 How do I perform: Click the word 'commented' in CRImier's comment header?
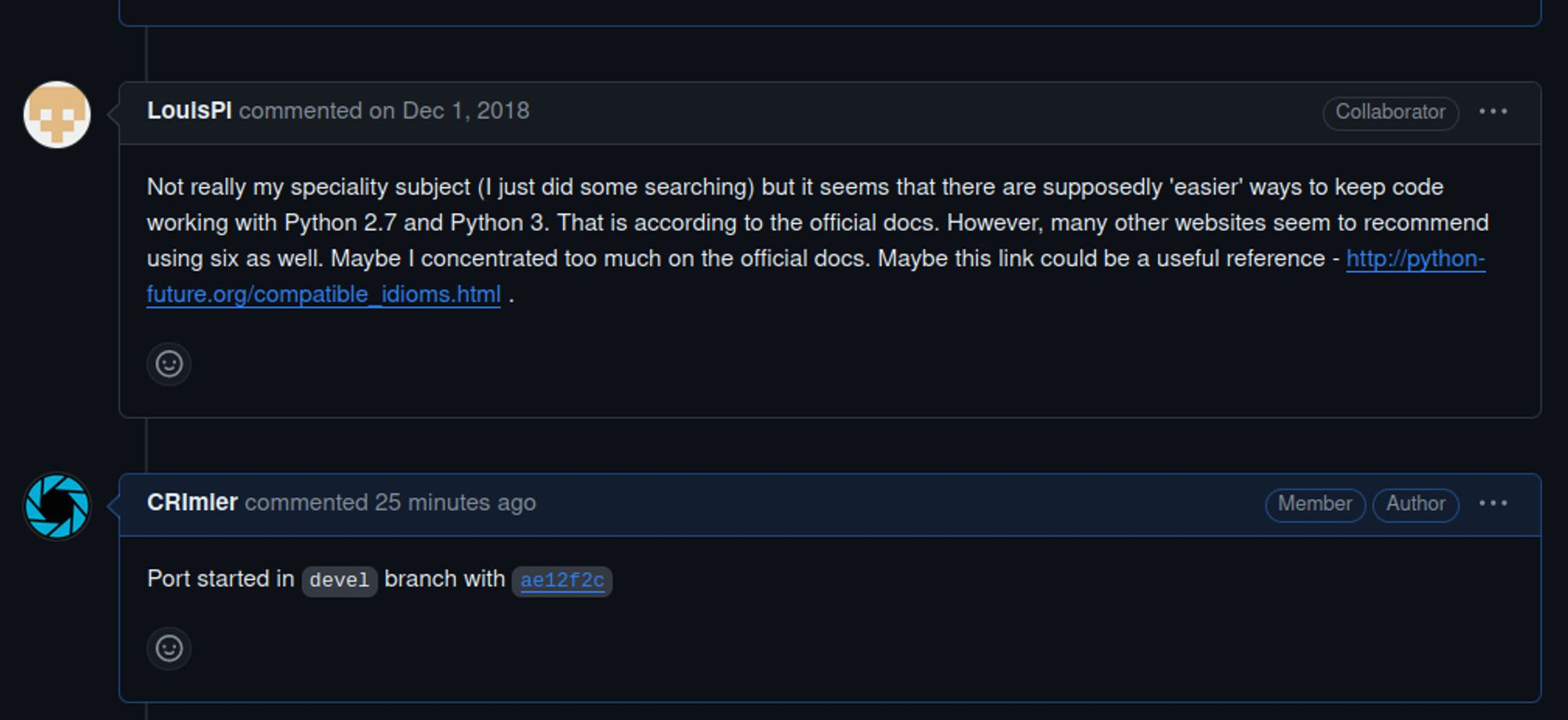point(307,502)
